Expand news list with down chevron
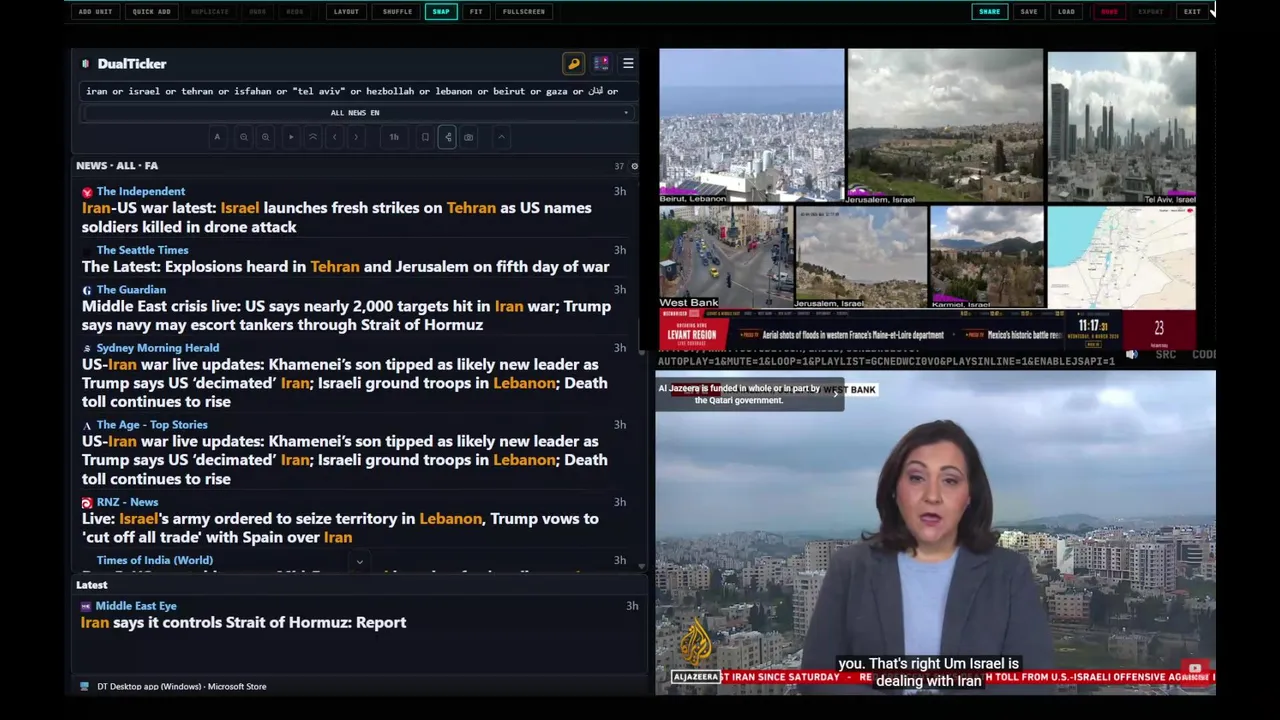This screenshot has height=720, width=1280. pos(359,561)
